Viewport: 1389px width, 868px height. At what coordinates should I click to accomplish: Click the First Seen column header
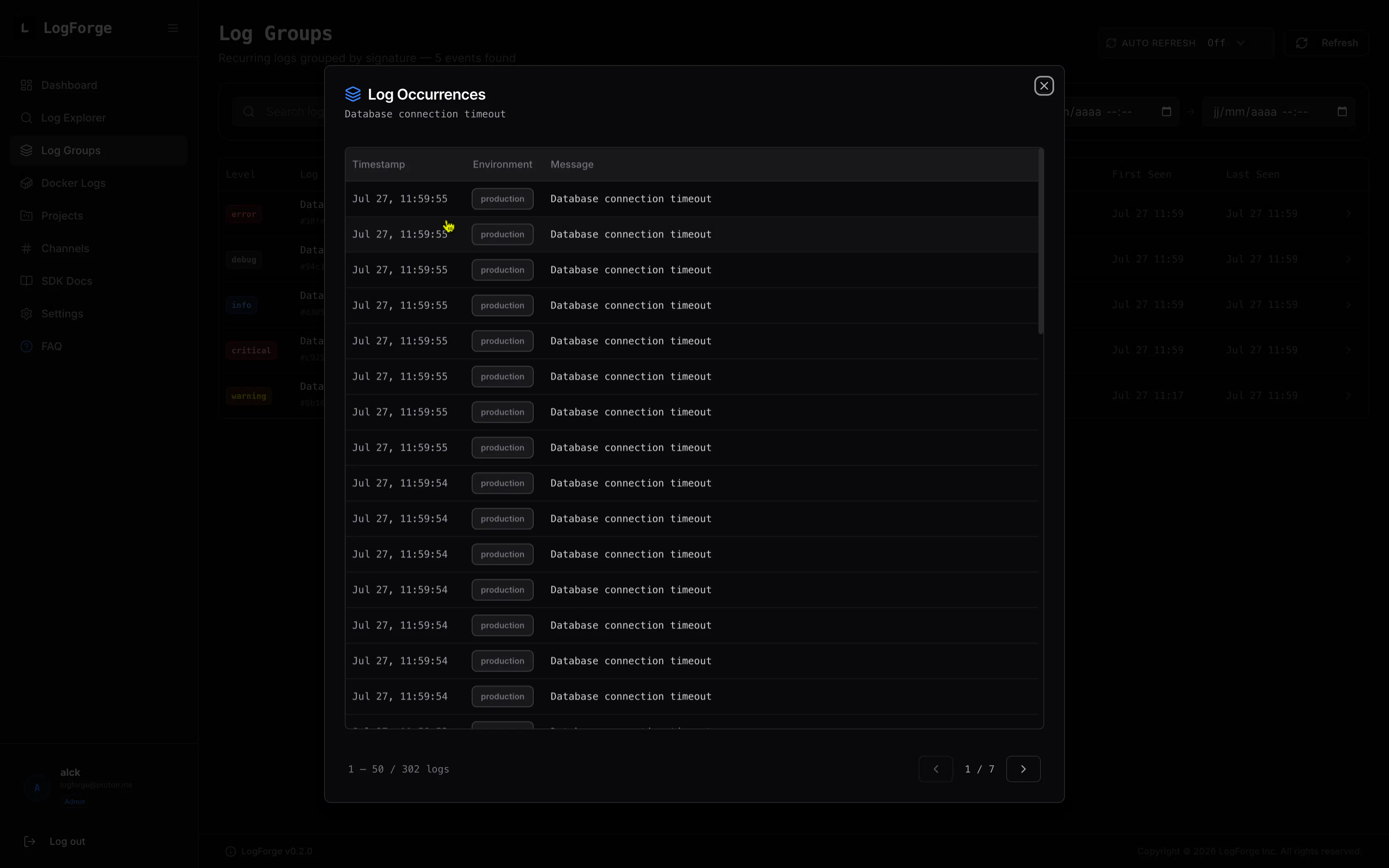click(x=1141, y=174)
